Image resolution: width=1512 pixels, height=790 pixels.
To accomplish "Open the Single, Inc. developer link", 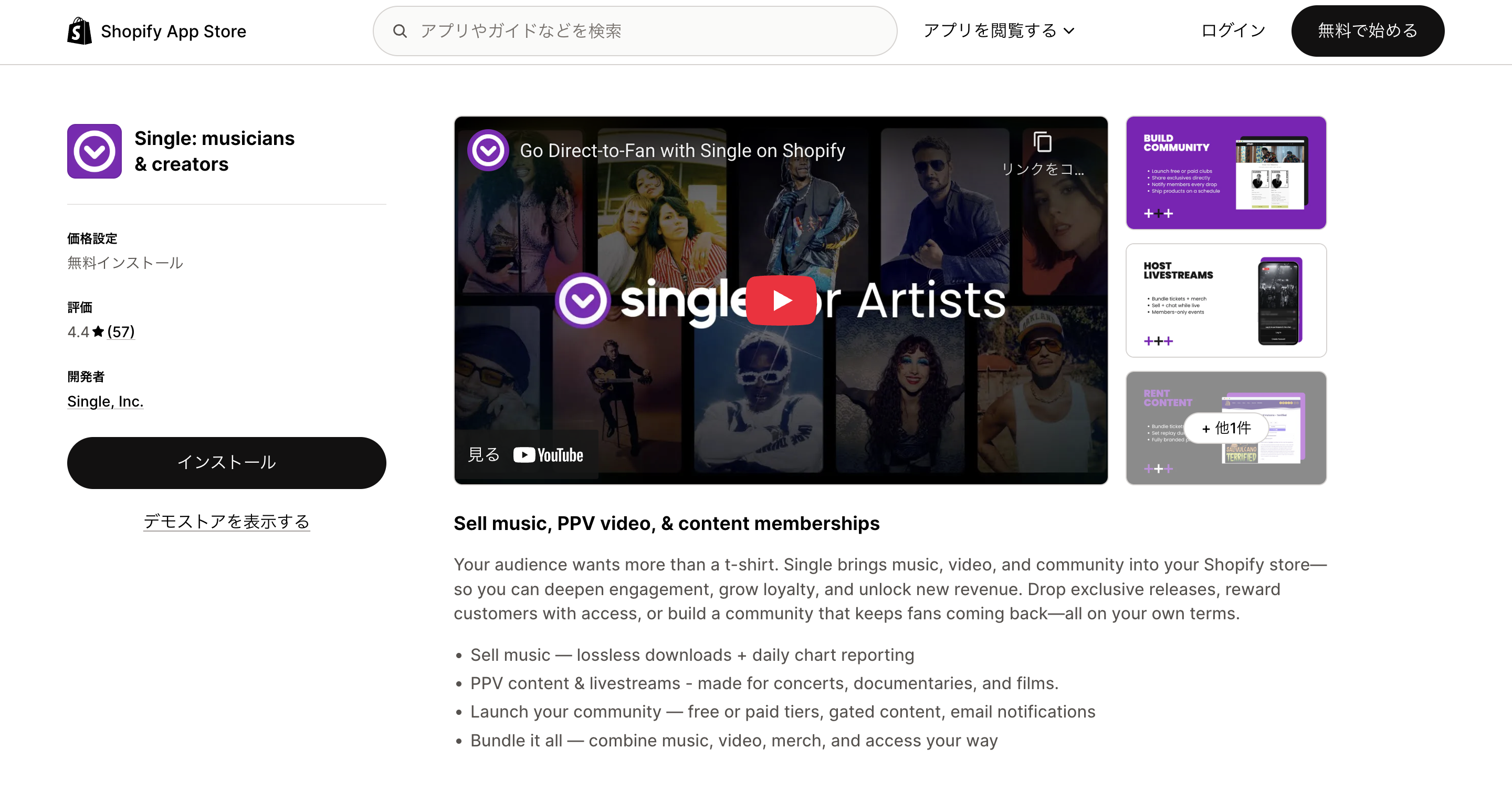I will pos(105,401).
